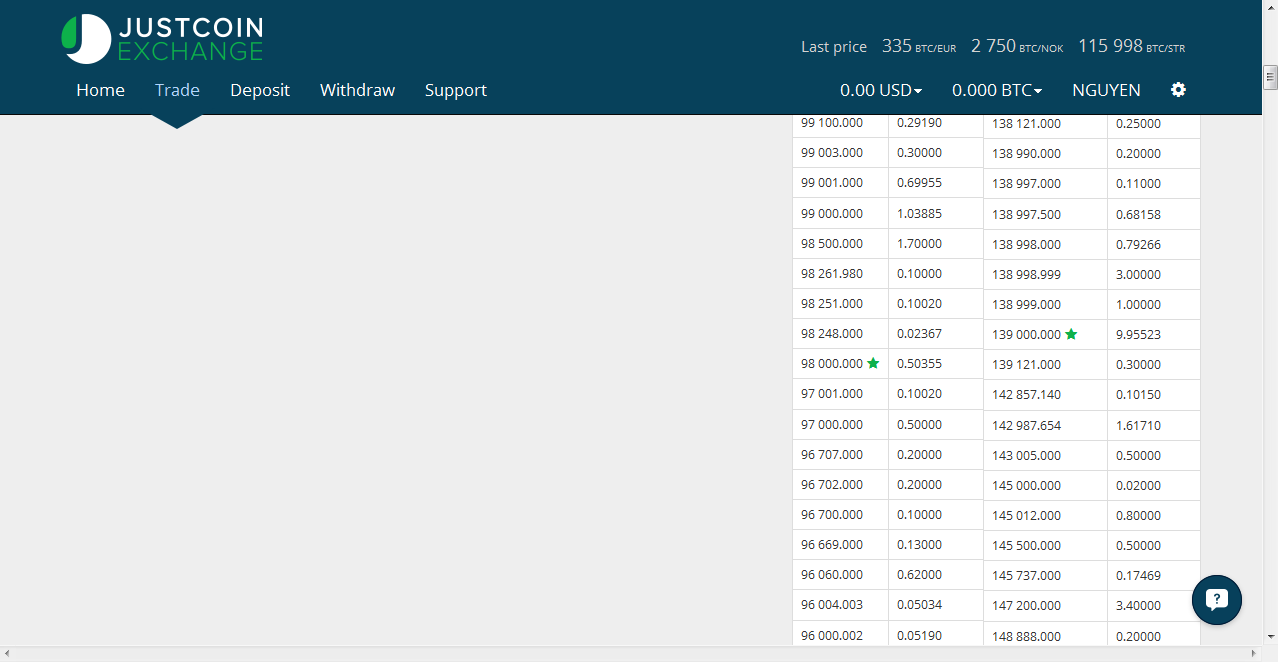This screenshot has height=662, width=1278.
Task: Open the help chat bubble
Action: 1217,600
